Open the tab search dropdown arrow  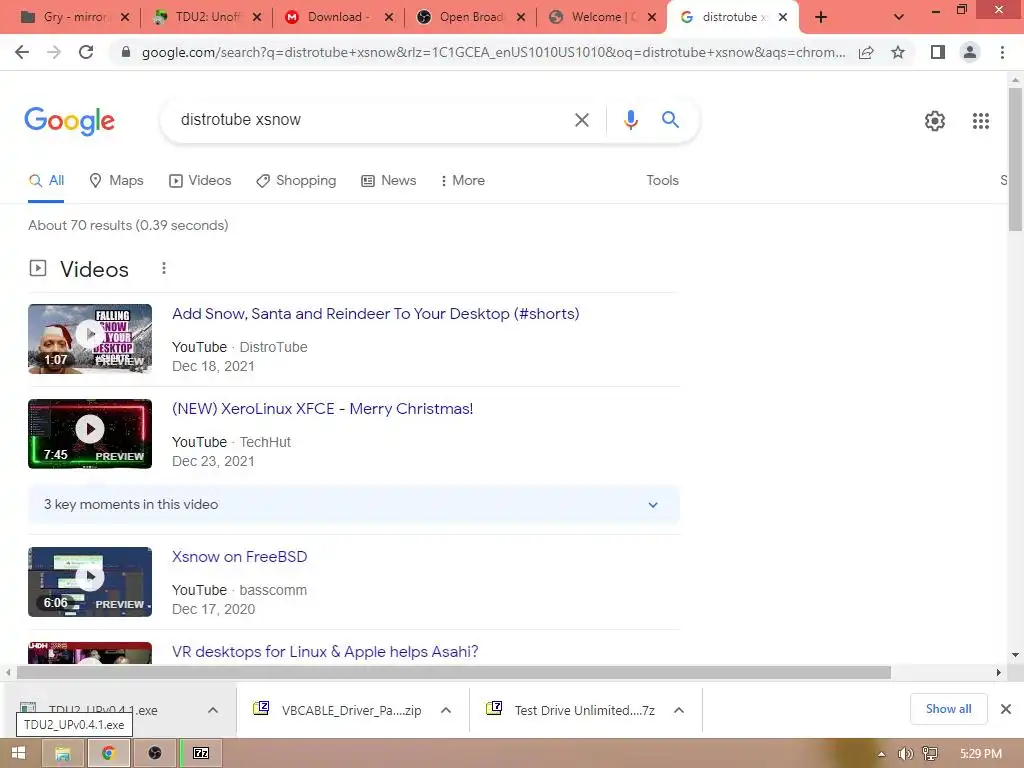(x=899, y=17)
